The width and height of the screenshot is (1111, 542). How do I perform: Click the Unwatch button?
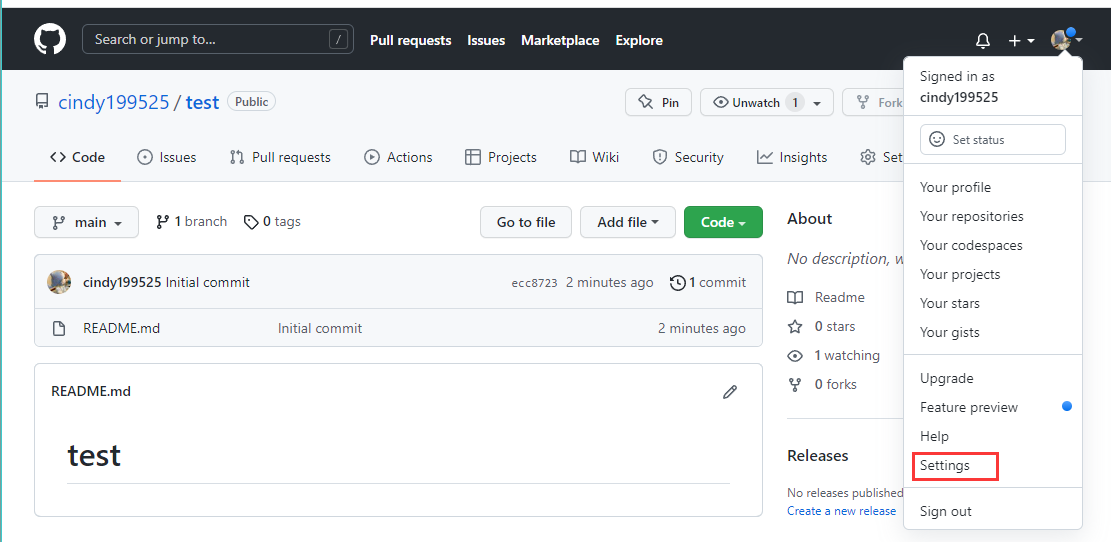tap(755, 103)
